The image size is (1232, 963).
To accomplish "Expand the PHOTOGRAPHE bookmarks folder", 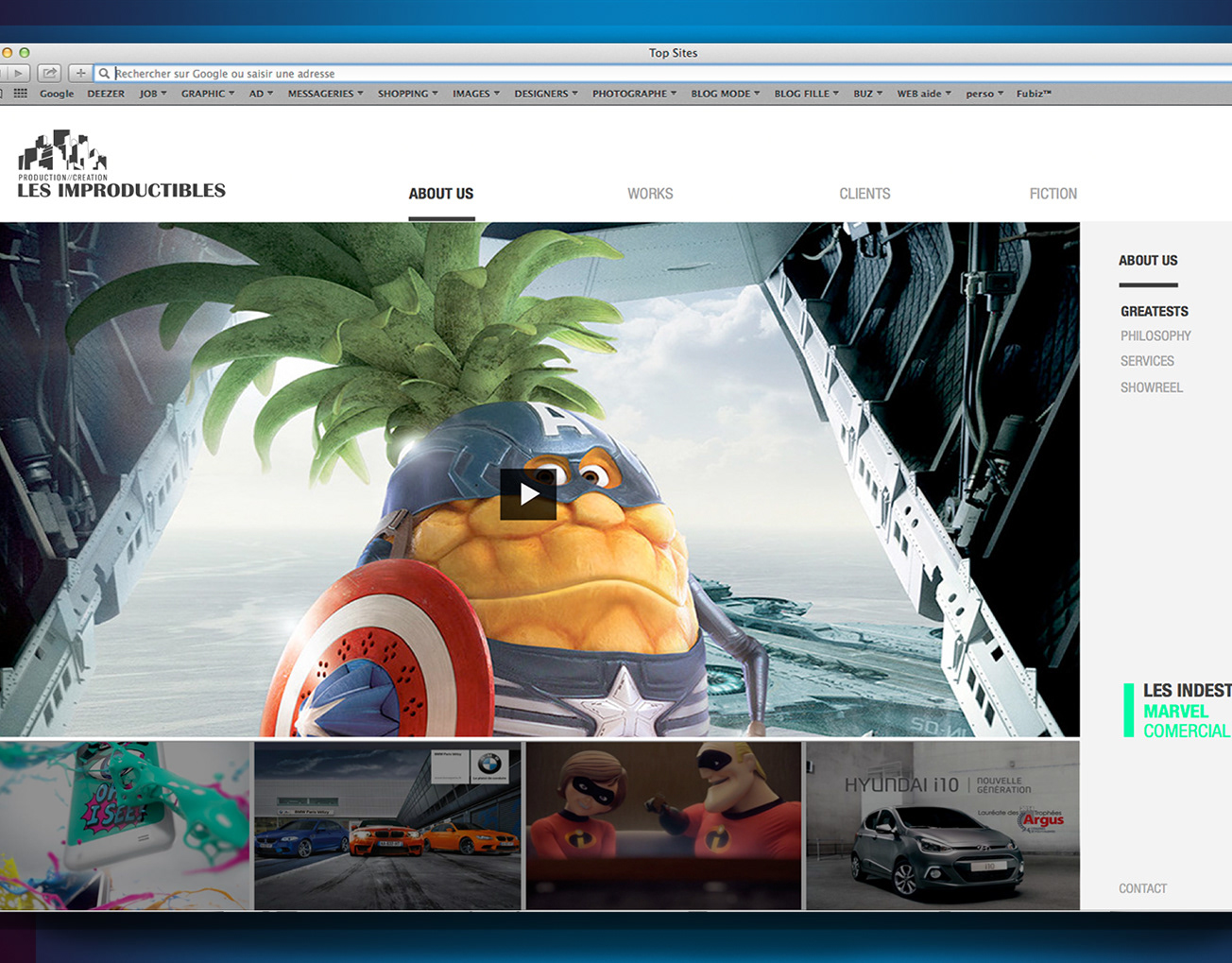I will click(x=635, y=94).
